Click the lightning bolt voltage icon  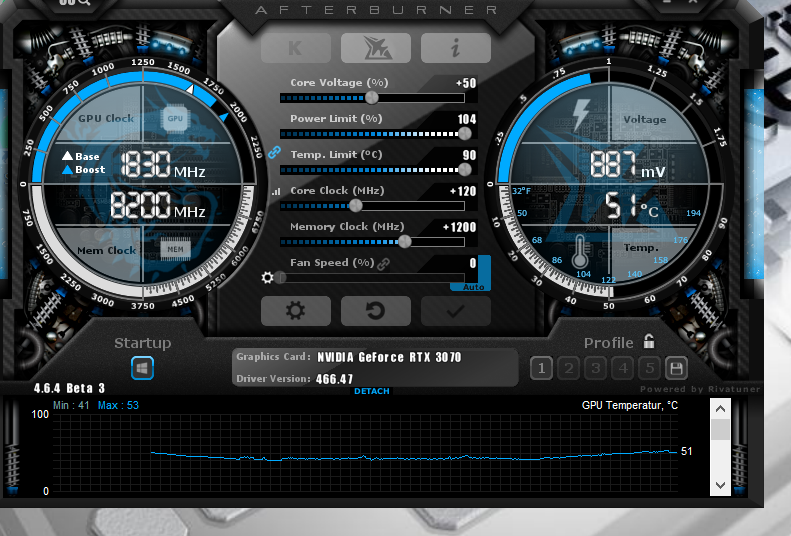(581, 114)
